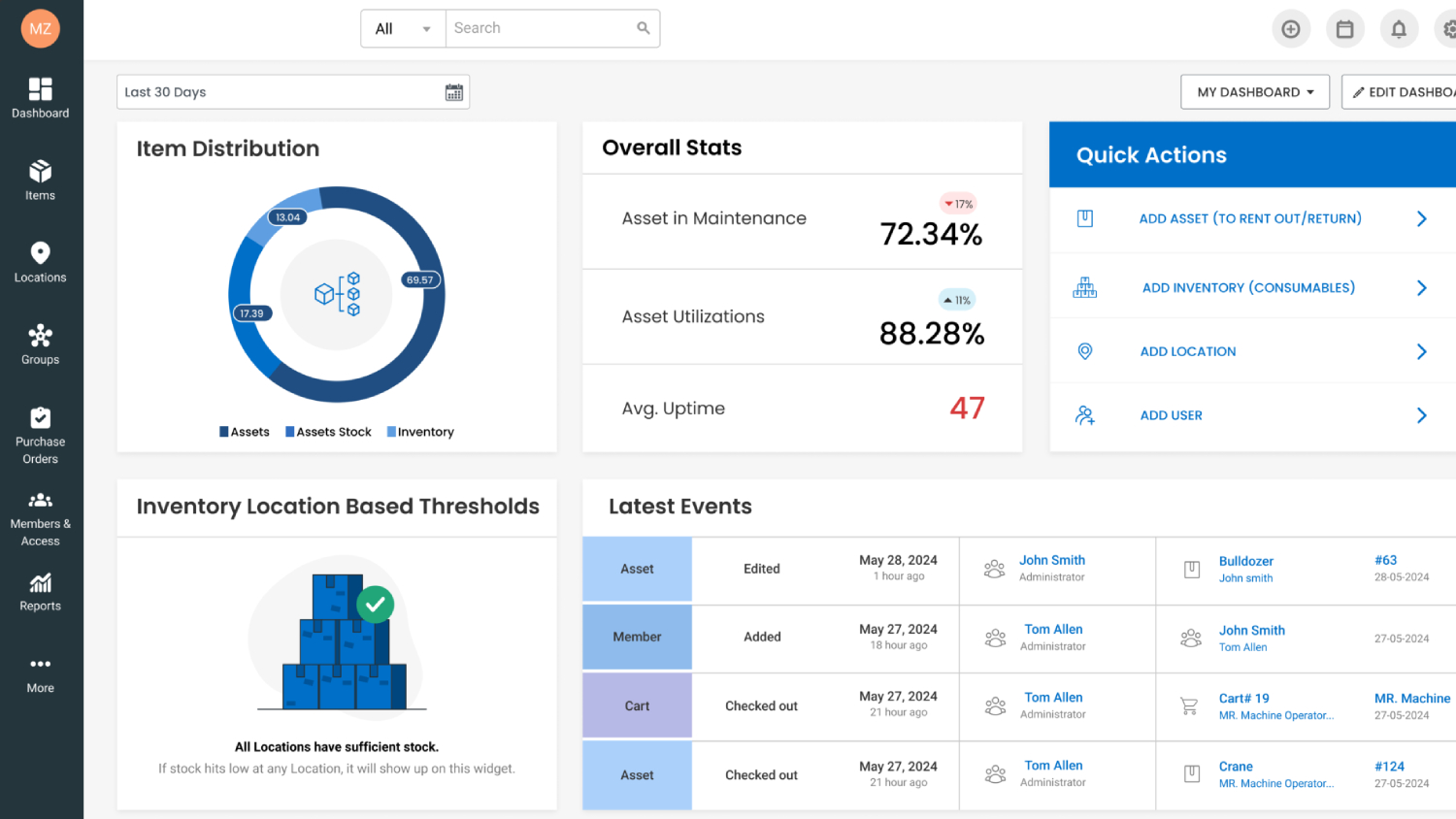Open the All search filter dropdown
Viewport: 1456px width, 819px height.
[x=402, y=28]
